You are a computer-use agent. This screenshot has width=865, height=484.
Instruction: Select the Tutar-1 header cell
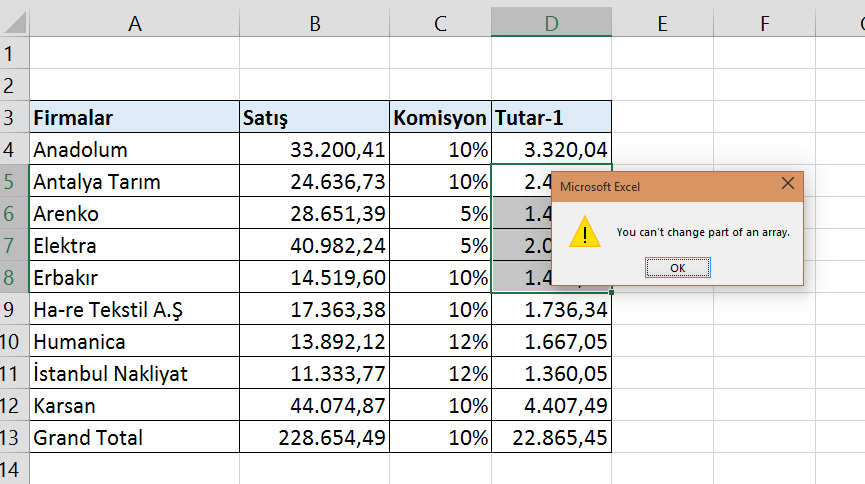(551, 118)
